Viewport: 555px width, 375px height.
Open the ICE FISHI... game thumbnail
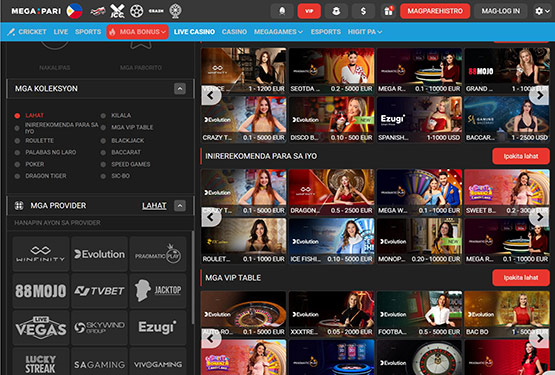(x=331, y=241)
